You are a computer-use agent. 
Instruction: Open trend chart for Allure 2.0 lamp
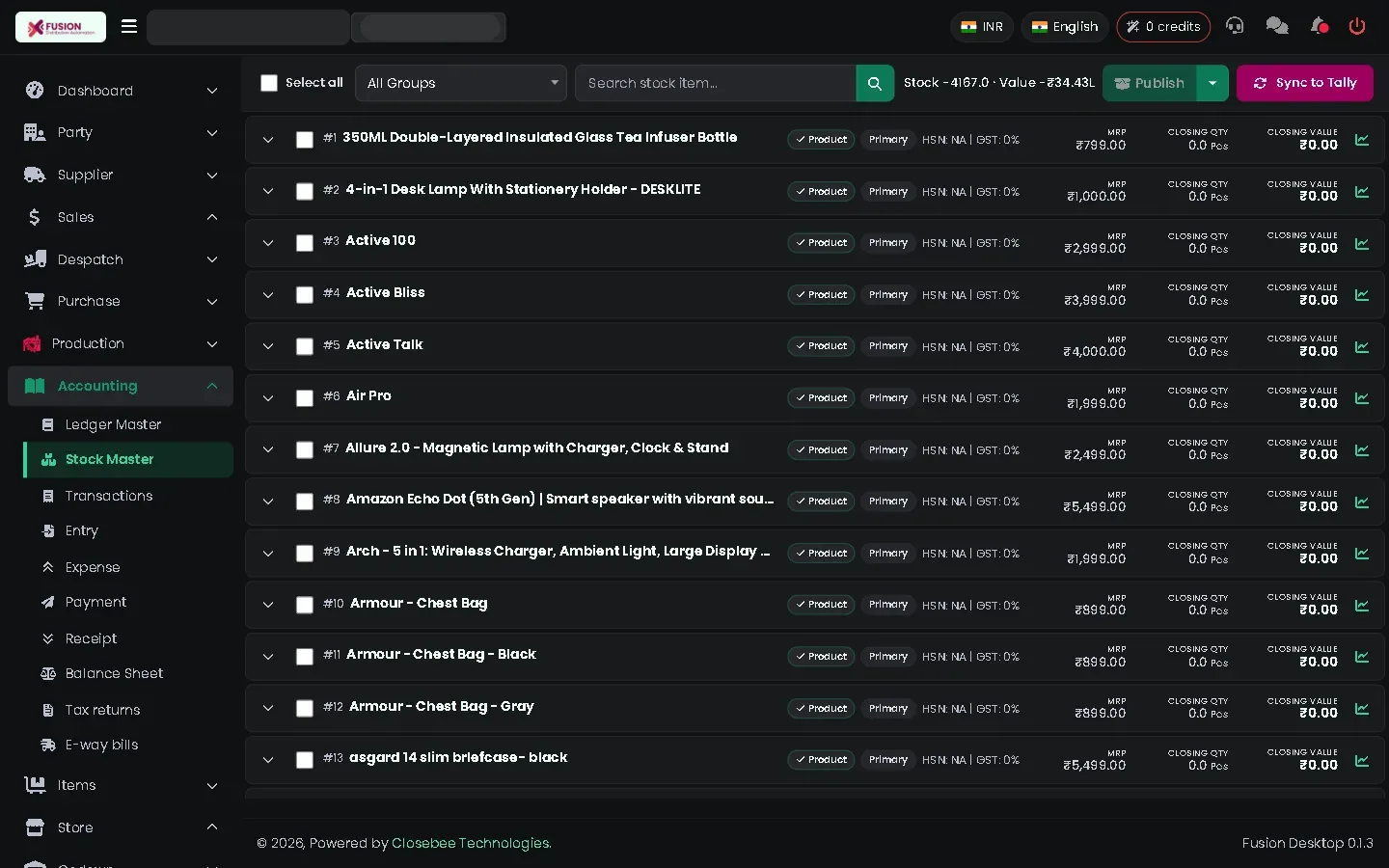pyautogui.click(x=1362, y=450)
